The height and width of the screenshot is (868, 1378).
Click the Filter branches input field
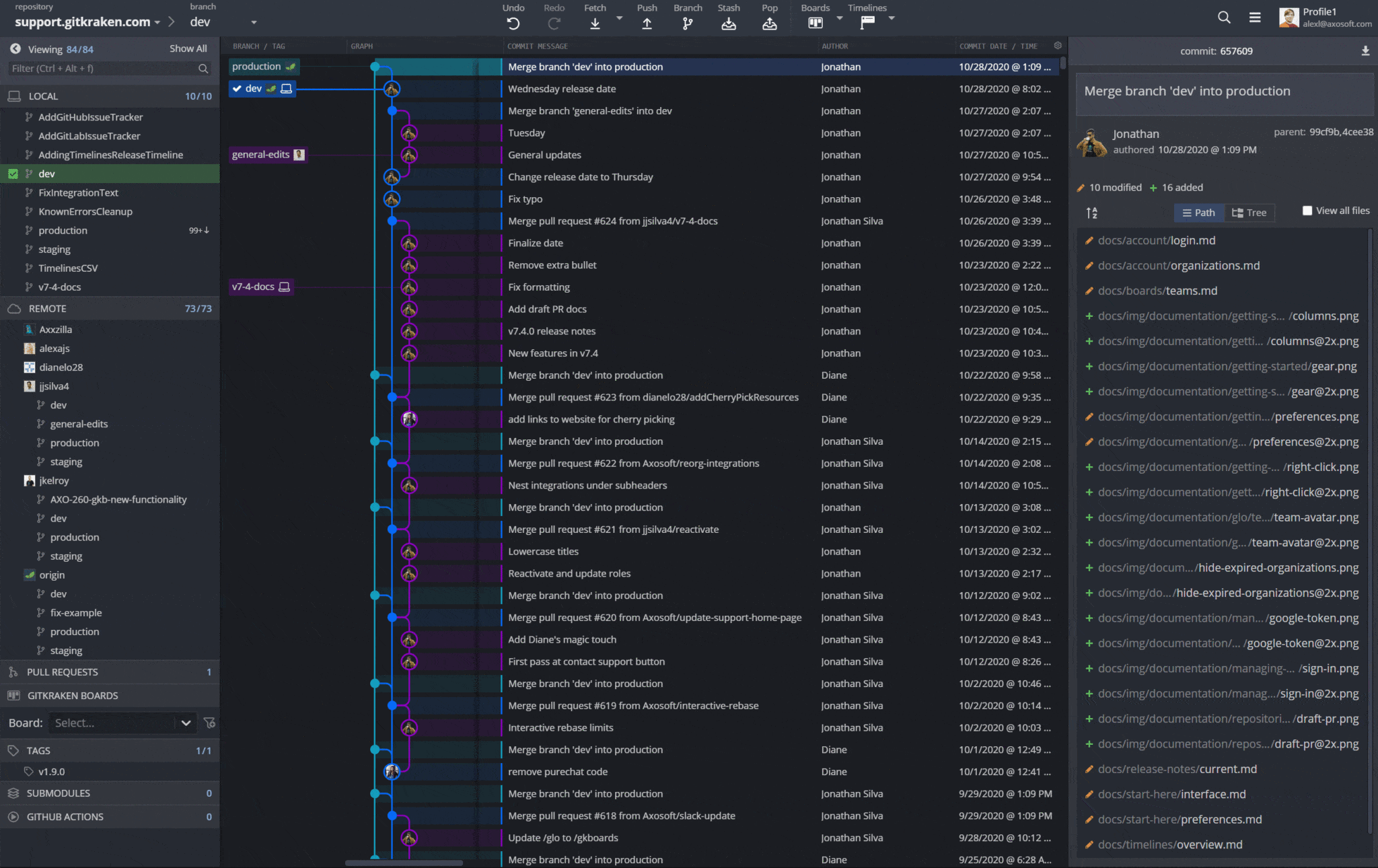(x=110, y=69)
